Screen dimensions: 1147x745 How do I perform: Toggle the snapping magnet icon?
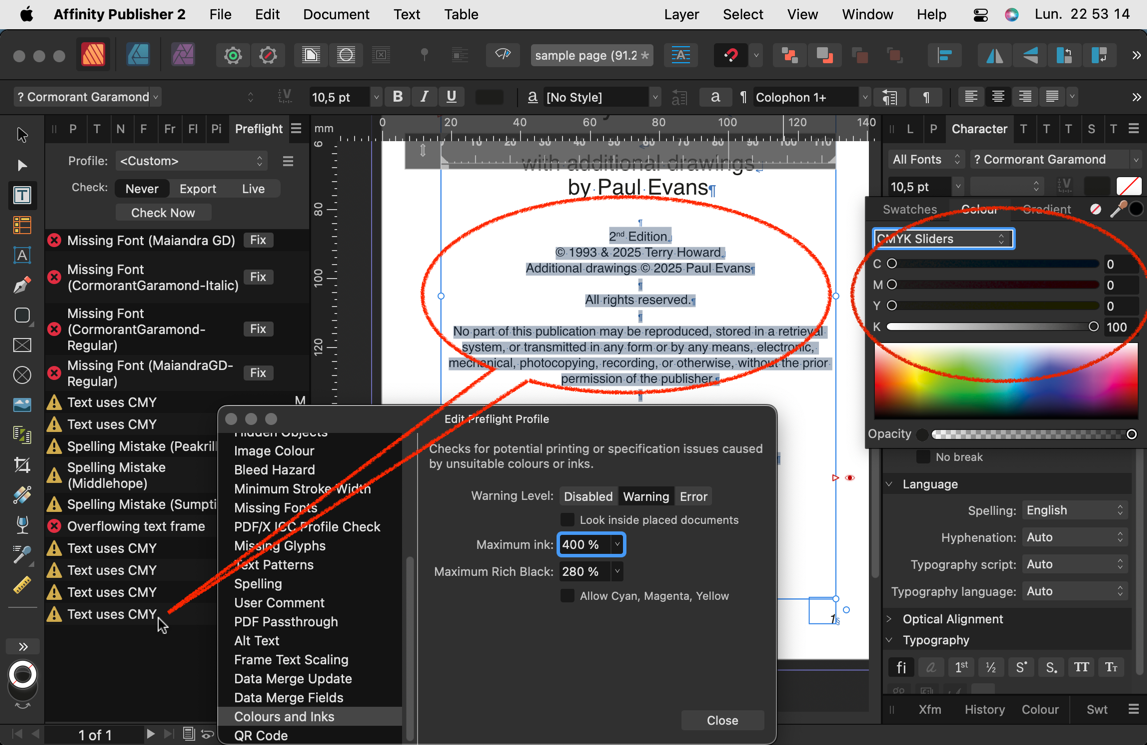(x=731, y=56)
